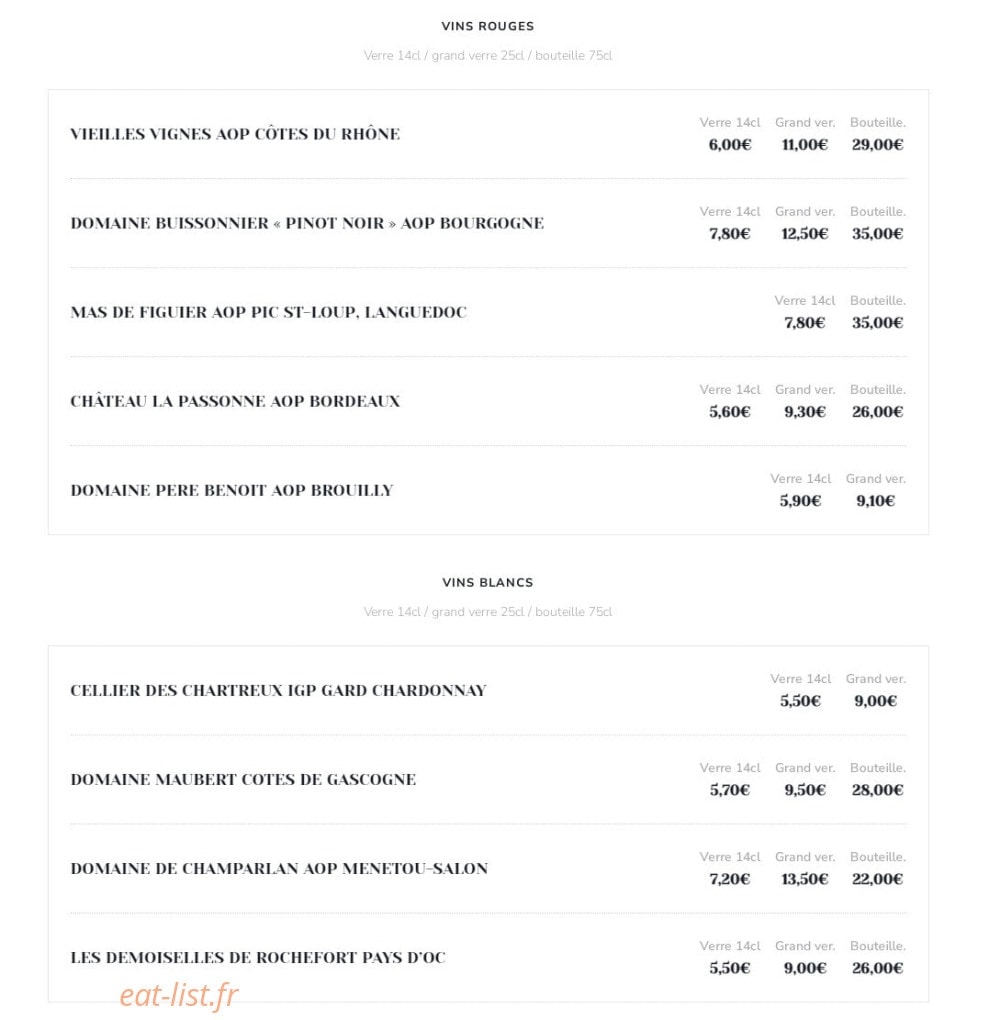The image size is (989, 1020).
Task: Choose Domaine de Champarlan Menetou-Salon
Action: 279,869
